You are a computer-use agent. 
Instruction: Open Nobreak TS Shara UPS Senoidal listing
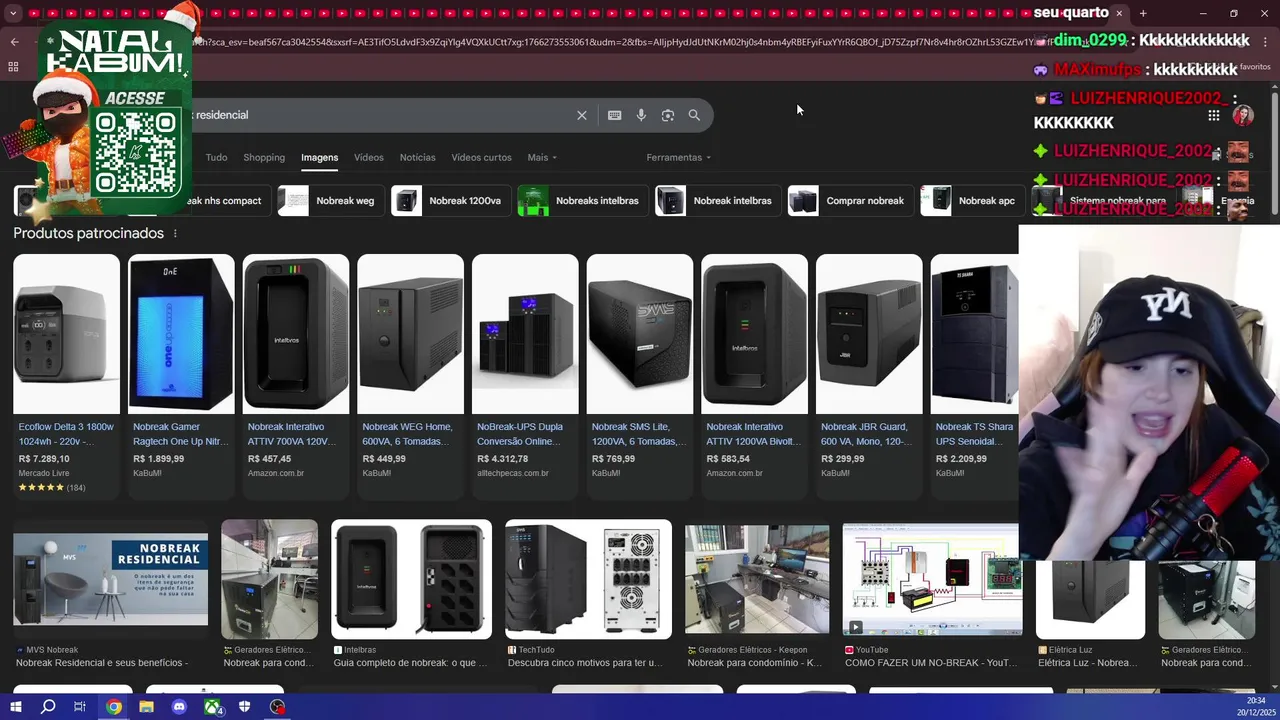(x=975, y=376)
